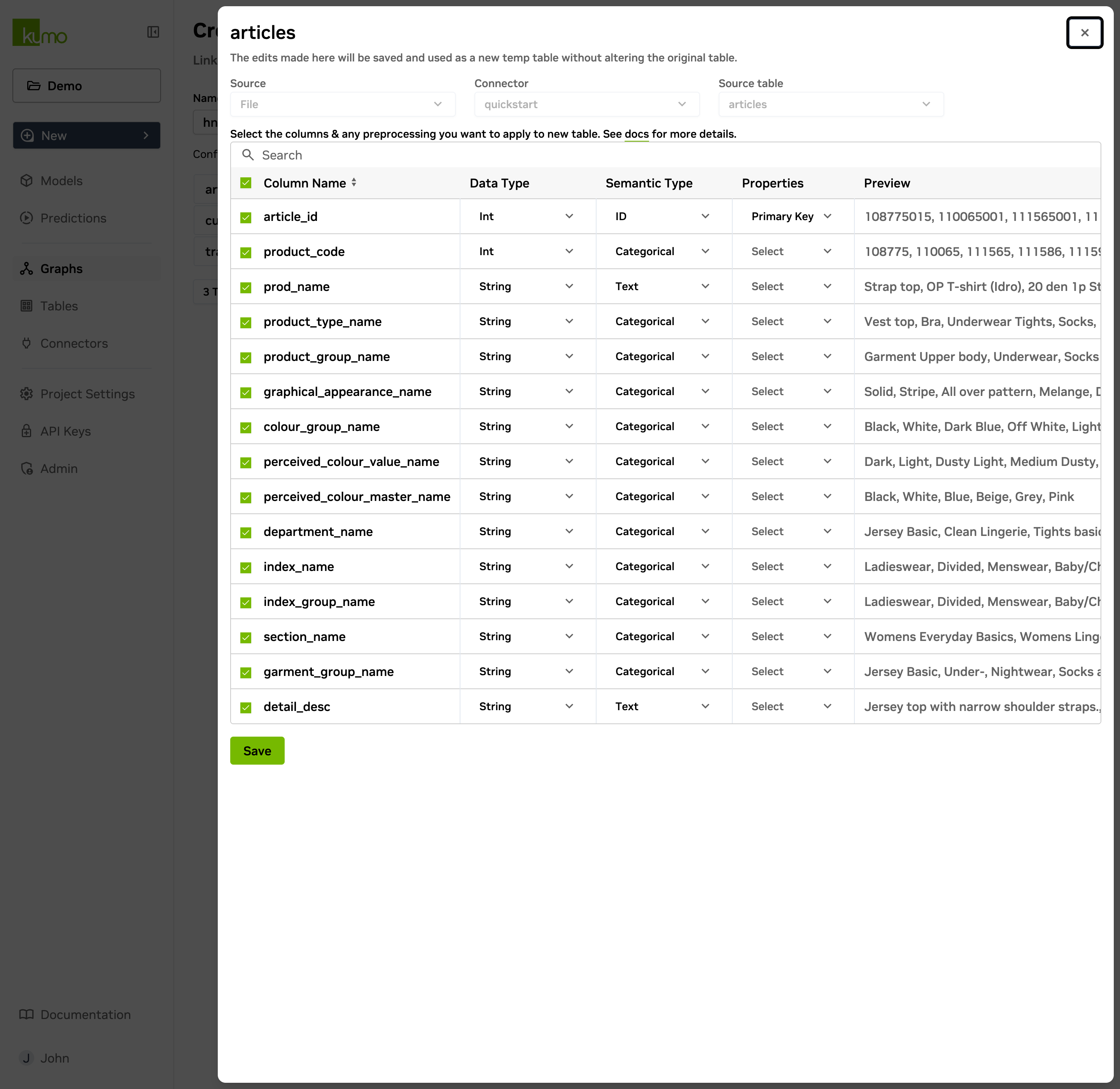Image resolution: width=1120 pixels, height=1089 pixels.
Task: Uncheck the department_name checkbox
Action: [x=246, y=532]
